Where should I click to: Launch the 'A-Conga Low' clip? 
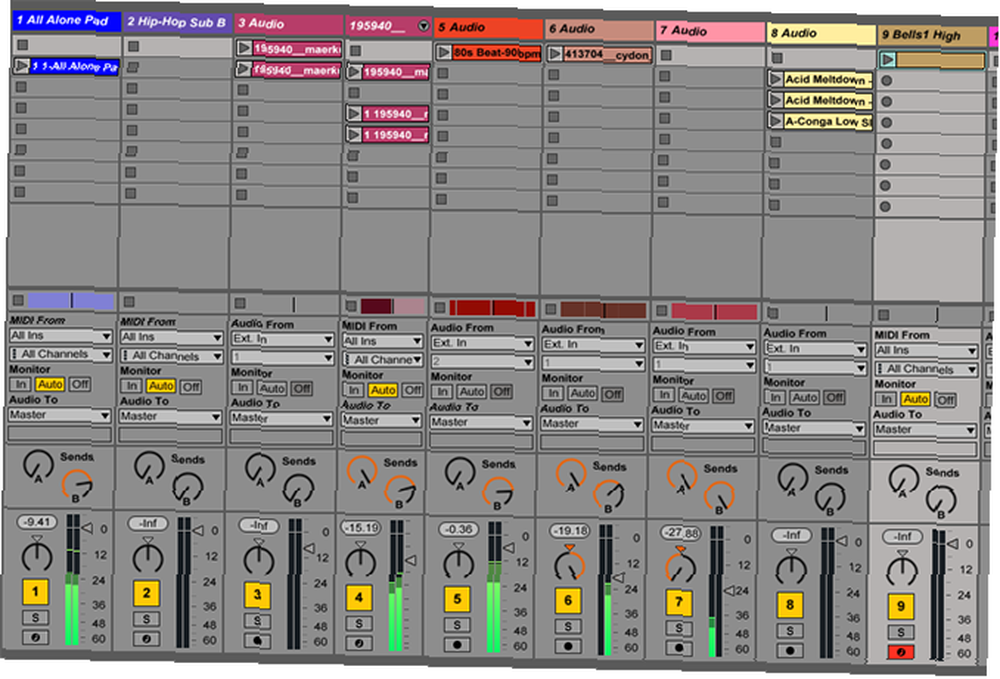point(776,120)
